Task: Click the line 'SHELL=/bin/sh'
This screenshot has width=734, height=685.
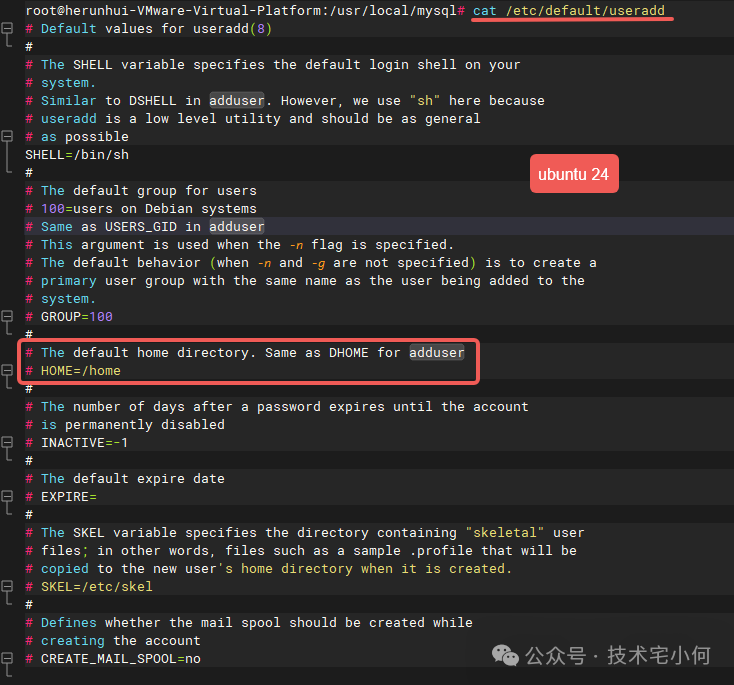Action: (x=77, y=155)
